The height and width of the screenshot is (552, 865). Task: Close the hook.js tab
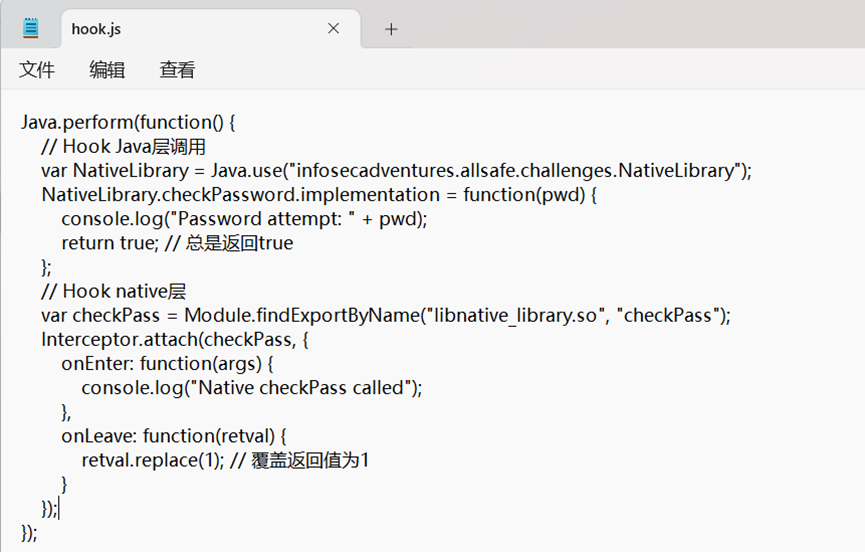[333, 29]
